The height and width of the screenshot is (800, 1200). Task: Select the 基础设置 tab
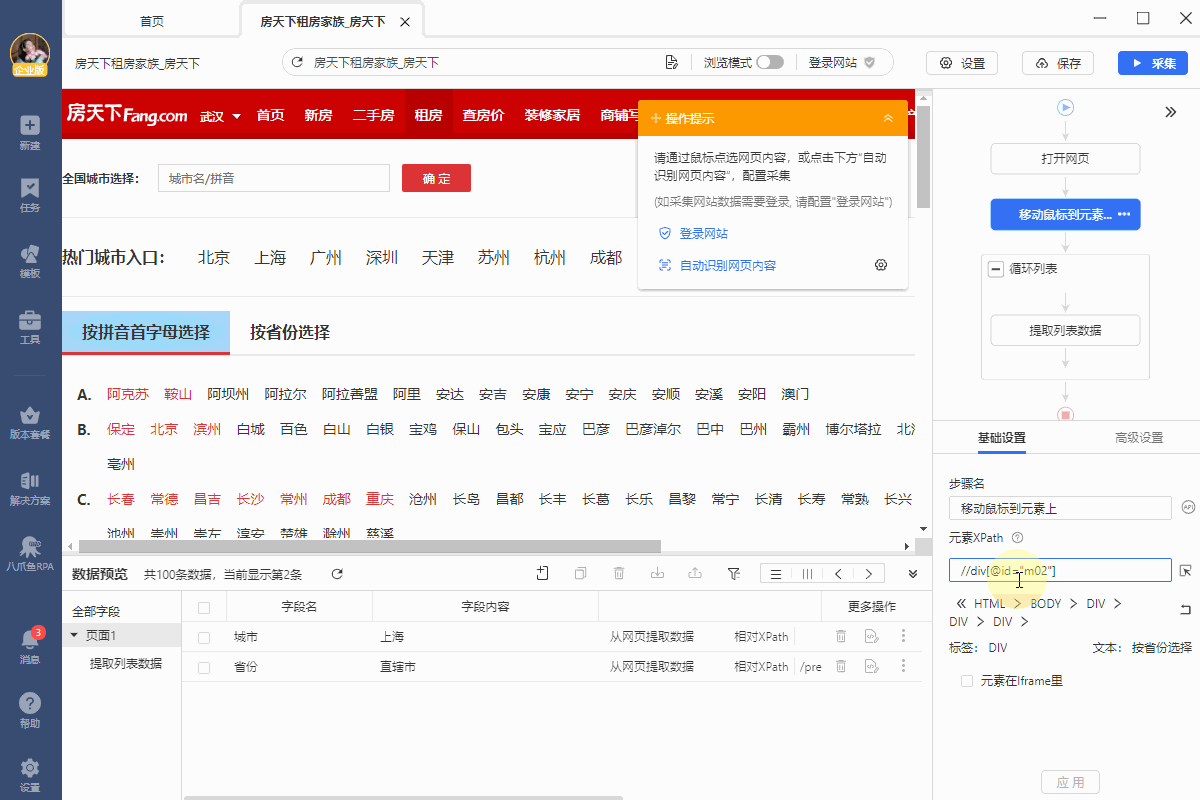pyautogui.click(x=1002, y=438)
